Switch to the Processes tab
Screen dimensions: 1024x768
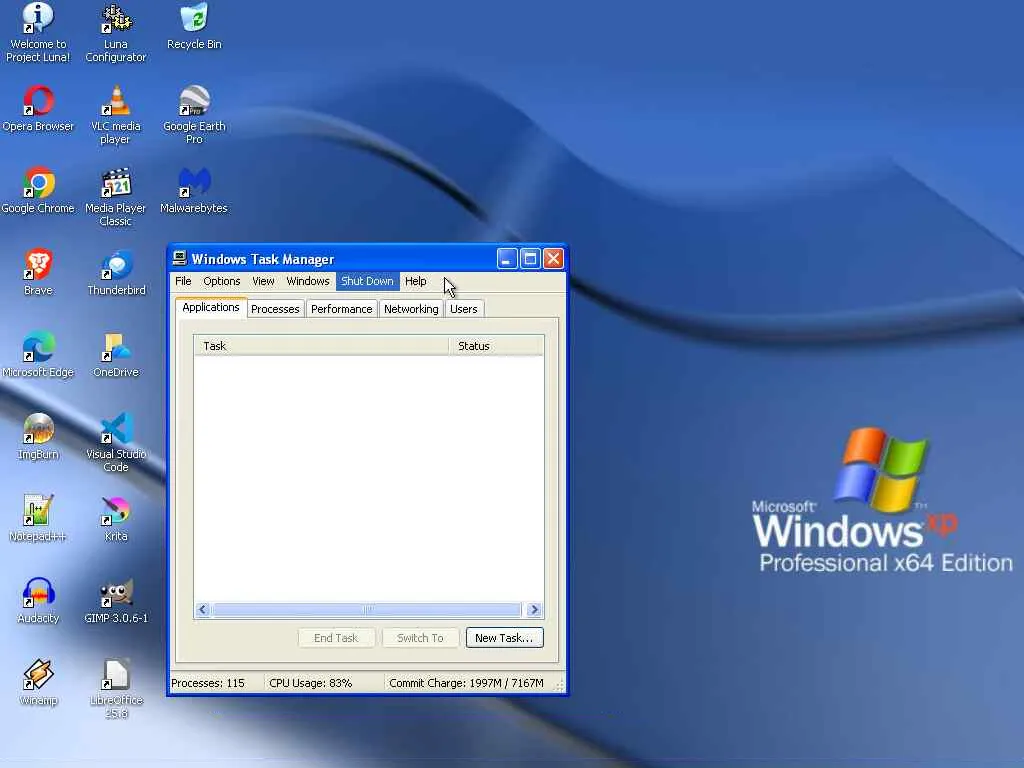pos(275,309)
